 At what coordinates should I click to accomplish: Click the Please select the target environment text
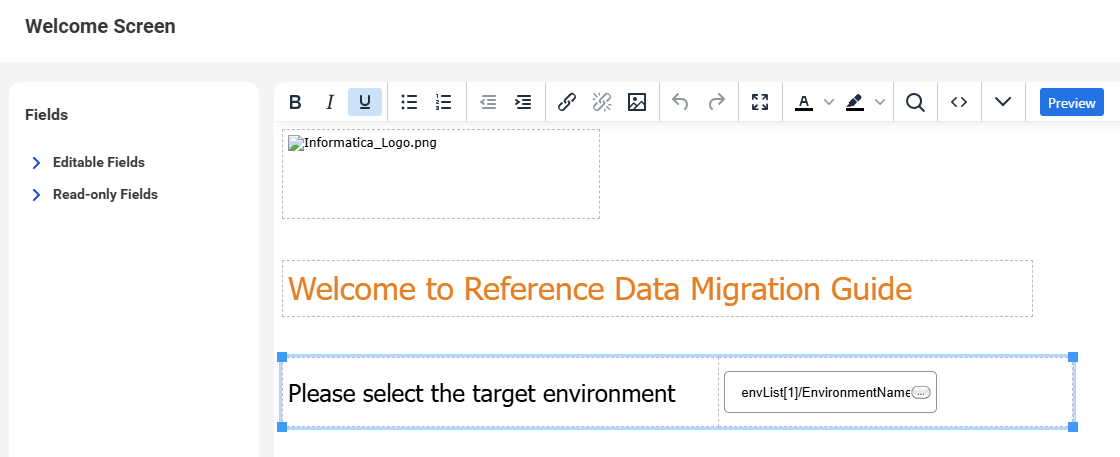pos(481,393)
